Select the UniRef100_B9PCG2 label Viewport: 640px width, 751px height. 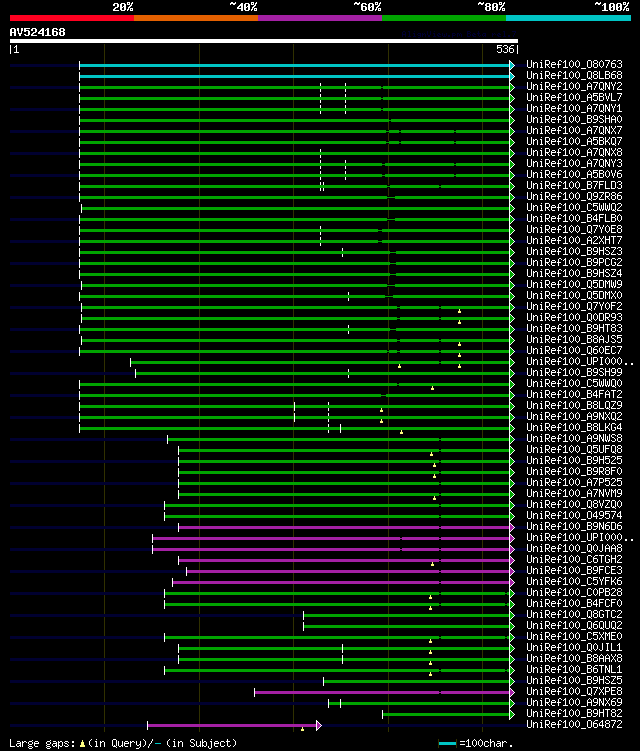tap(574, 262)
